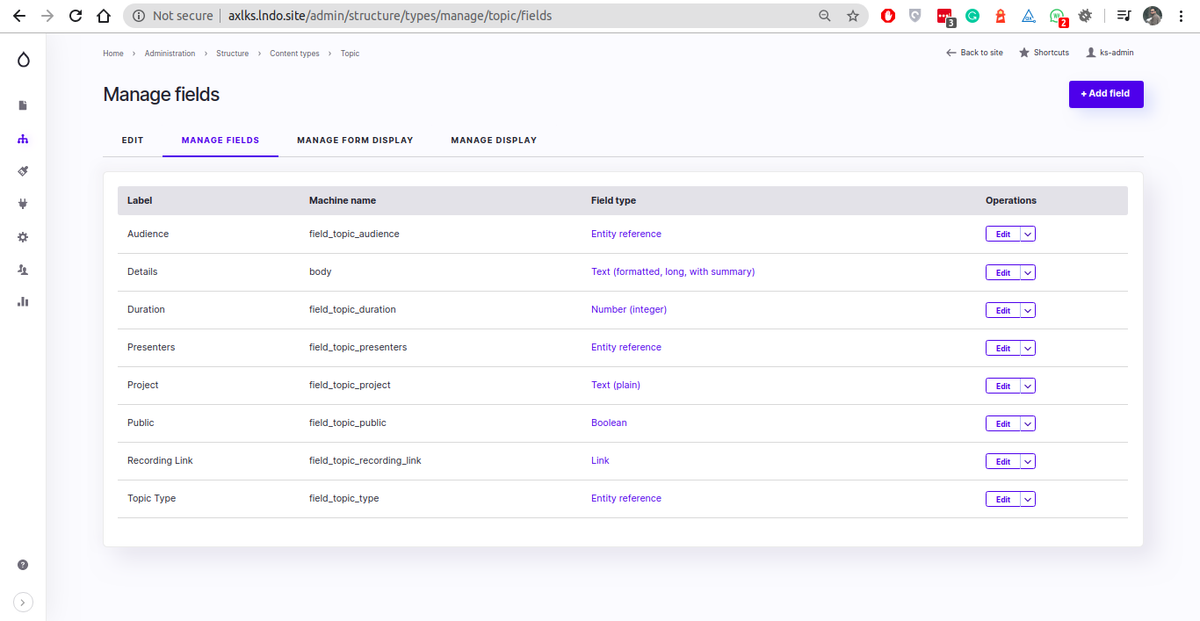1200x621 pixels.
Task: Click Home in breadcrumb
Action: tap(113, 53)
